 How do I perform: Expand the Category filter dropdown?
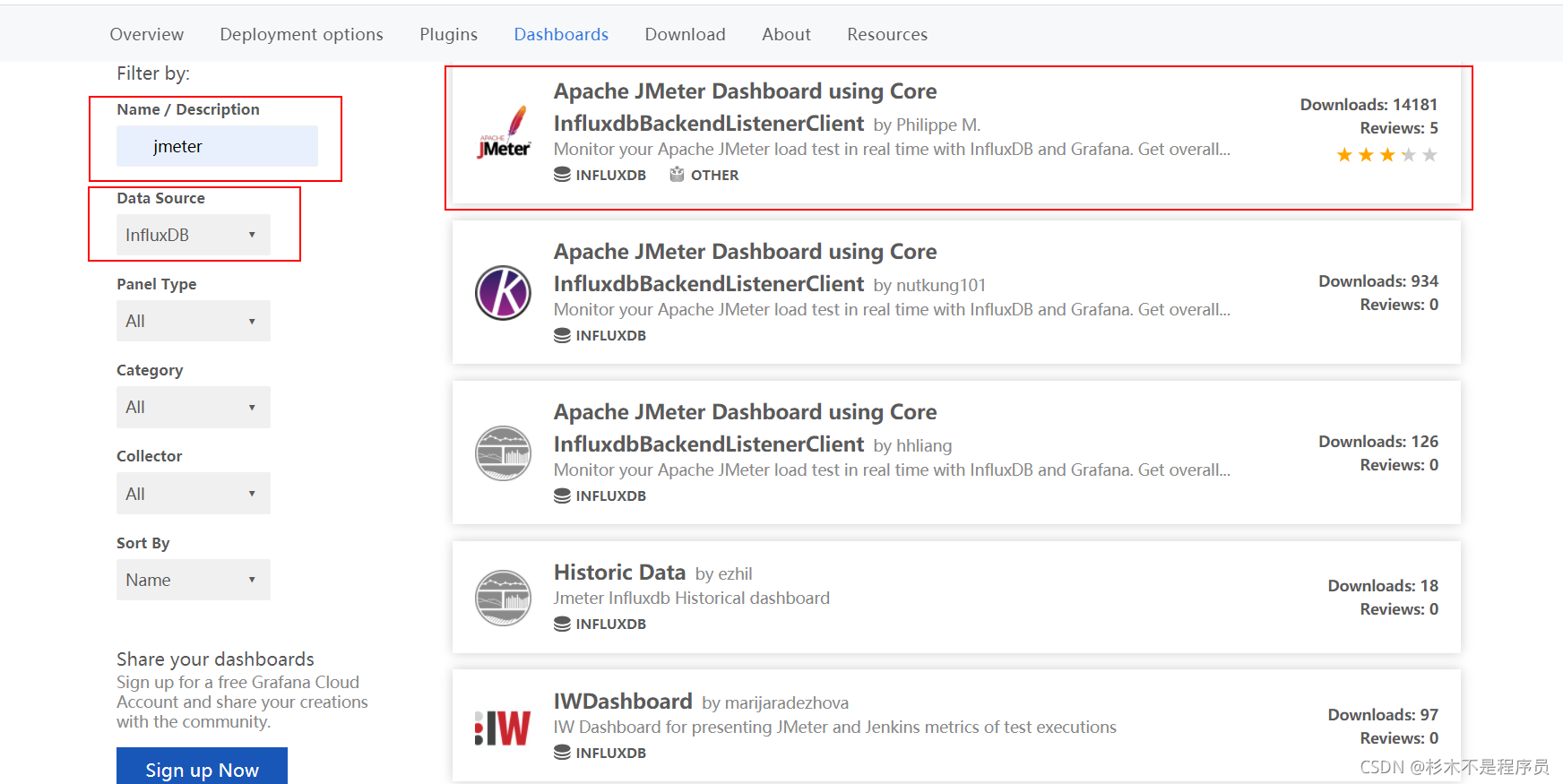coord(194,407)
